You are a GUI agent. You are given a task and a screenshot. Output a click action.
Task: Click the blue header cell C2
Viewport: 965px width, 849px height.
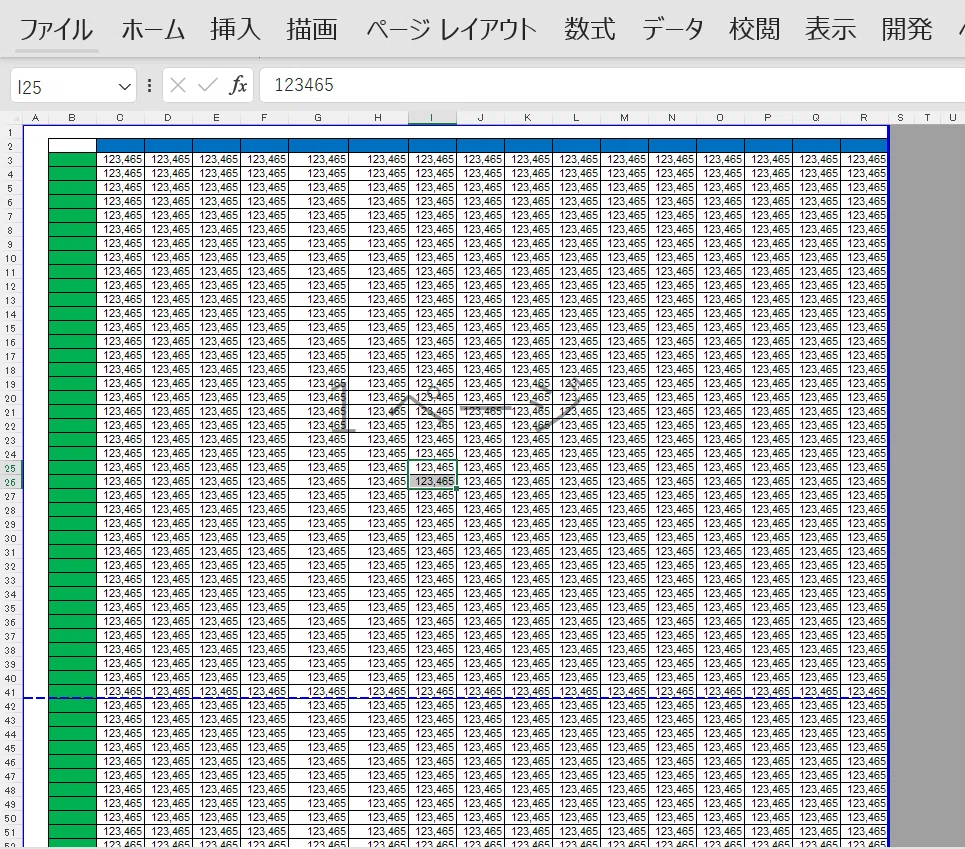[x=121, y=145]
